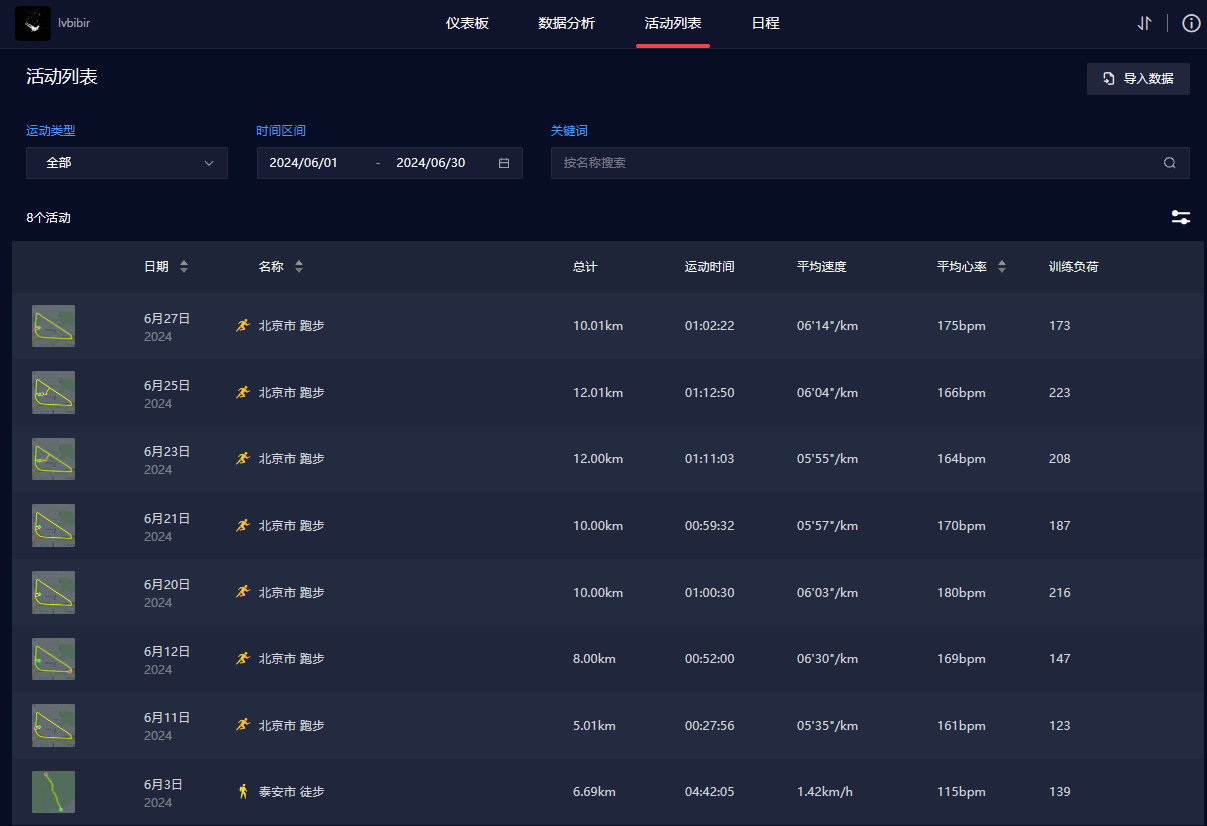This screenshot has width=1207, height=826.
Task: Open the end date 2024/06/30 picker
Action: point(431,163)
